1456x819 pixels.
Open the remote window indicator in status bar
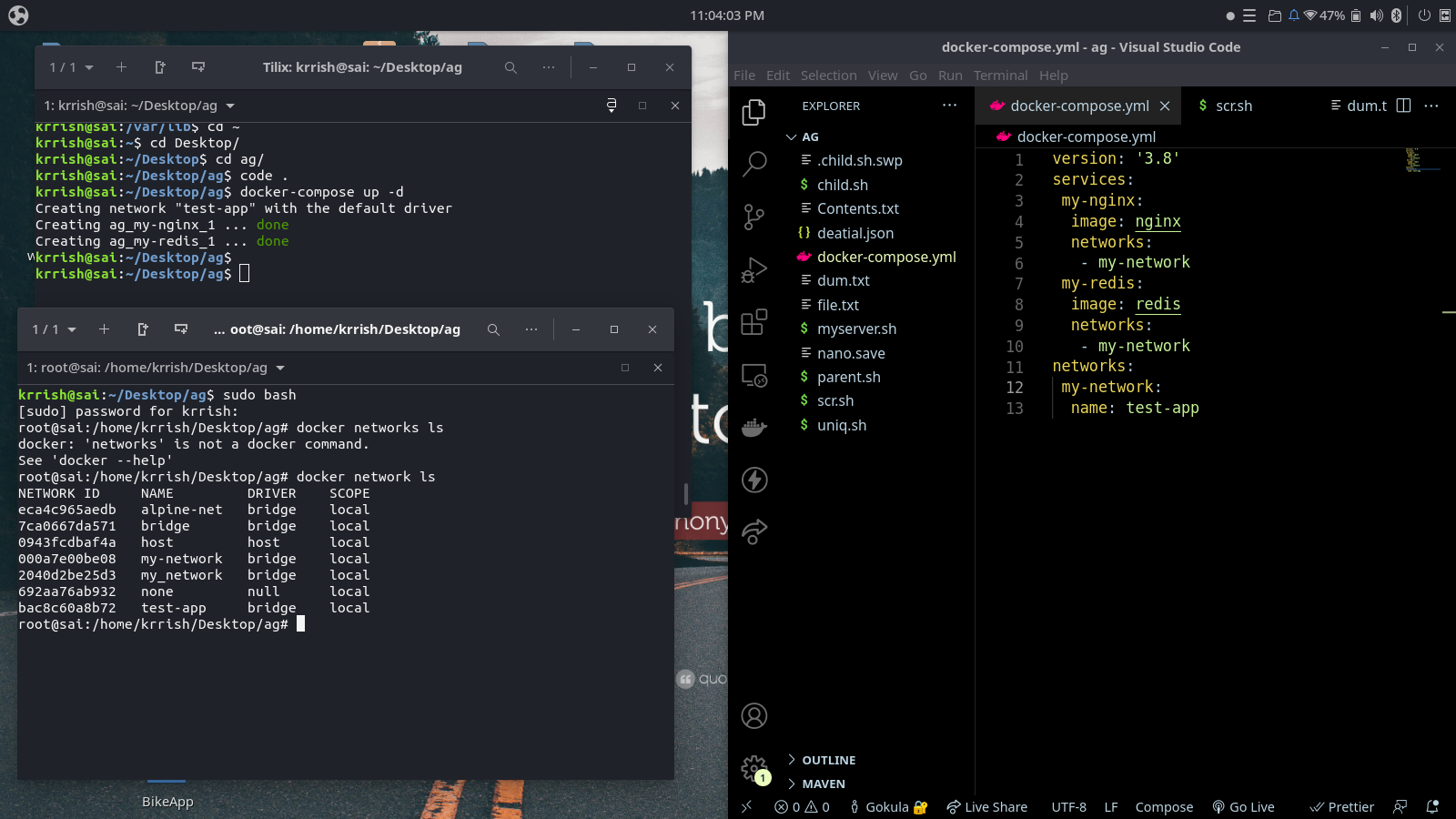pyautogui.click(x=746, y=807)
